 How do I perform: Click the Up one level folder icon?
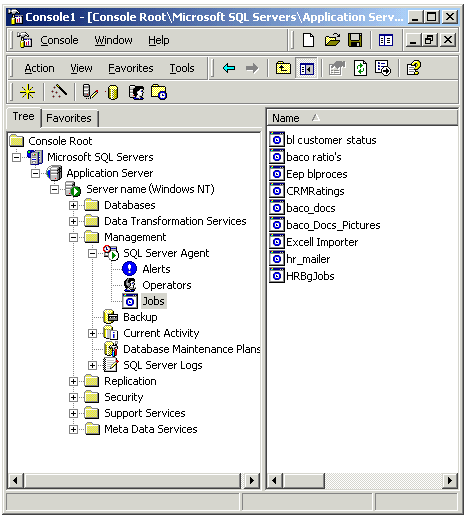pyautogui.click(x=283, y=68)
